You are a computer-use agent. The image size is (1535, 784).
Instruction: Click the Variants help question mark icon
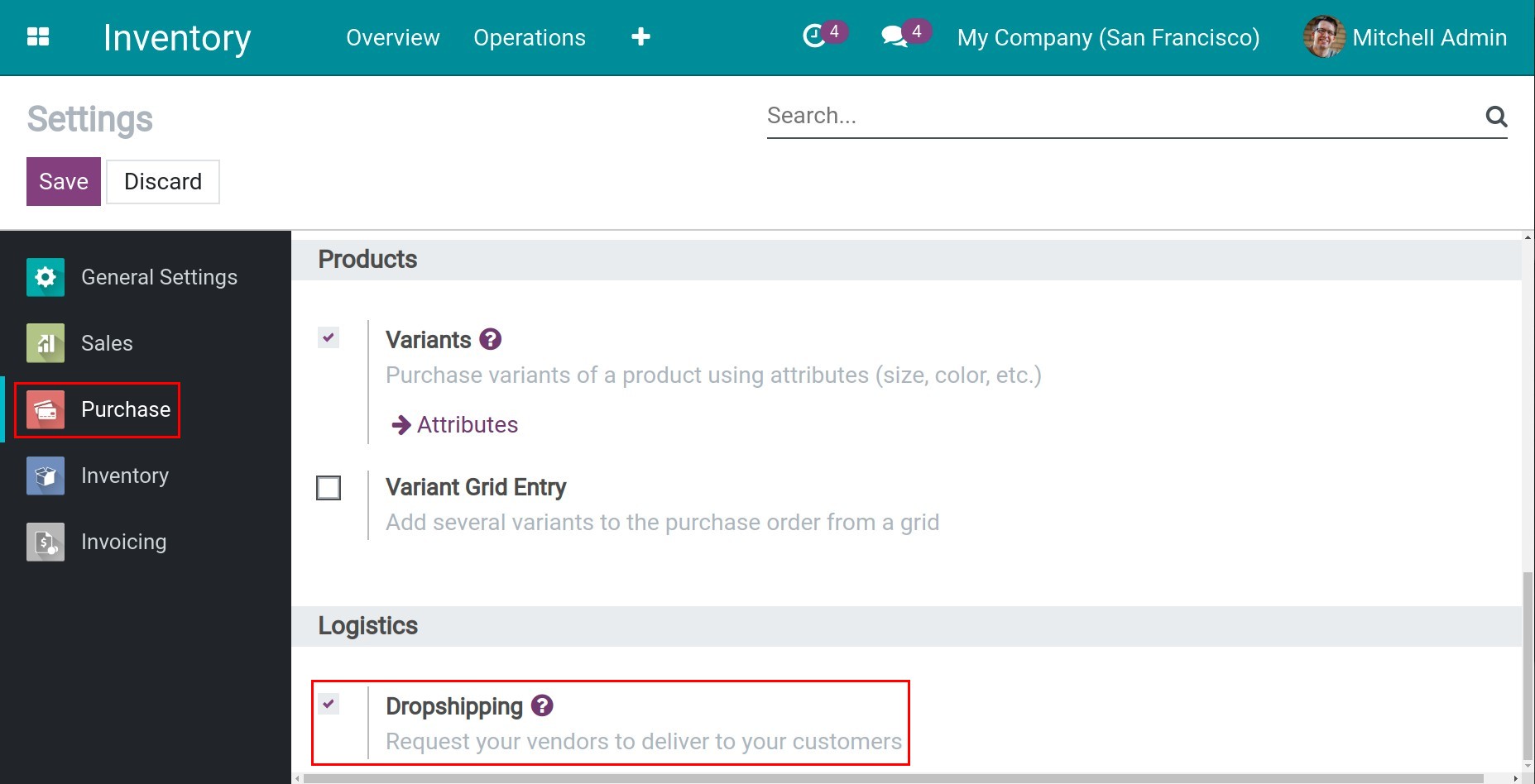(491, 339)
